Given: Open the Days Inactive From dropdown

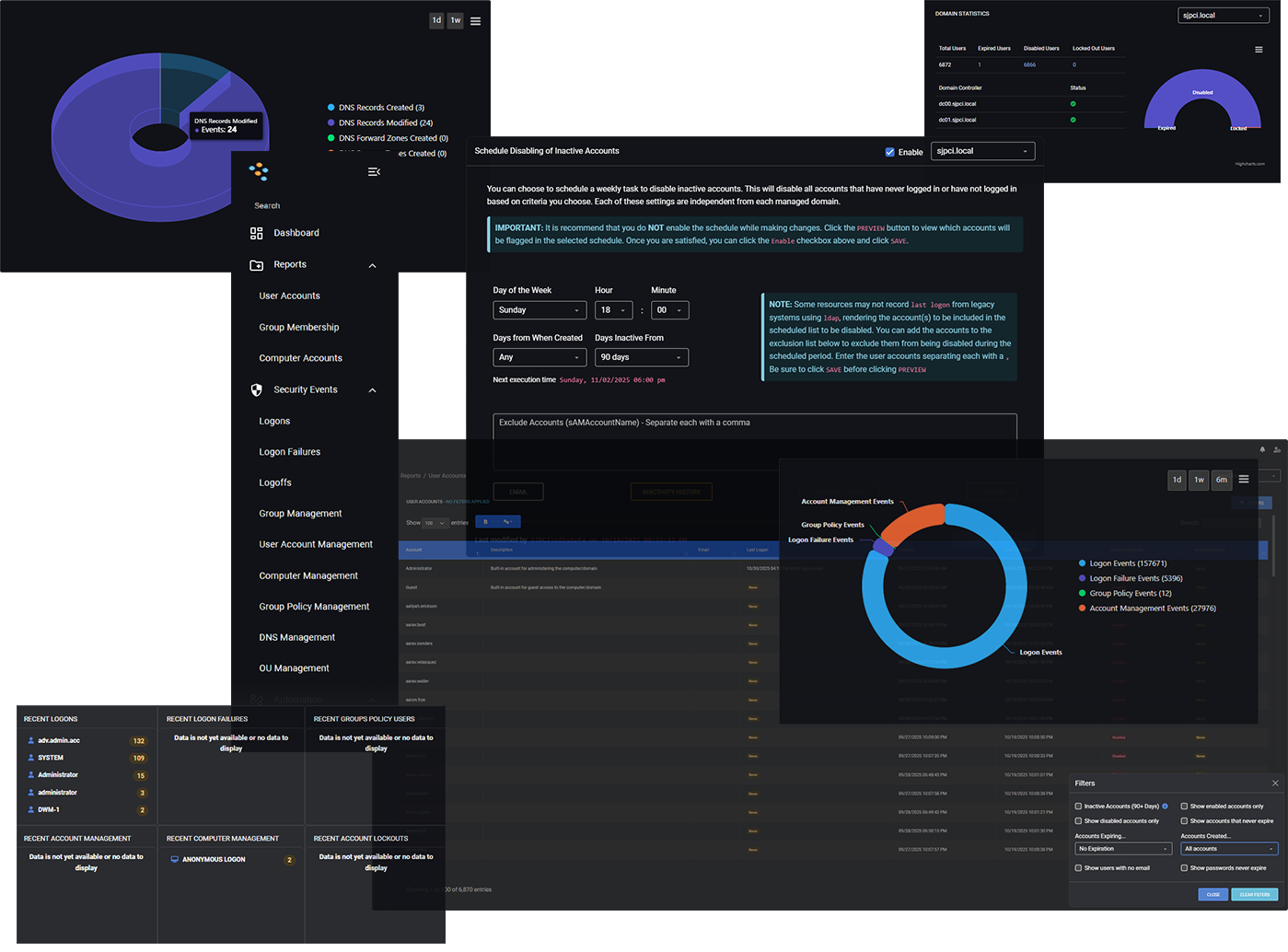Looking at the screenshot, I should (x=641, y=357).
